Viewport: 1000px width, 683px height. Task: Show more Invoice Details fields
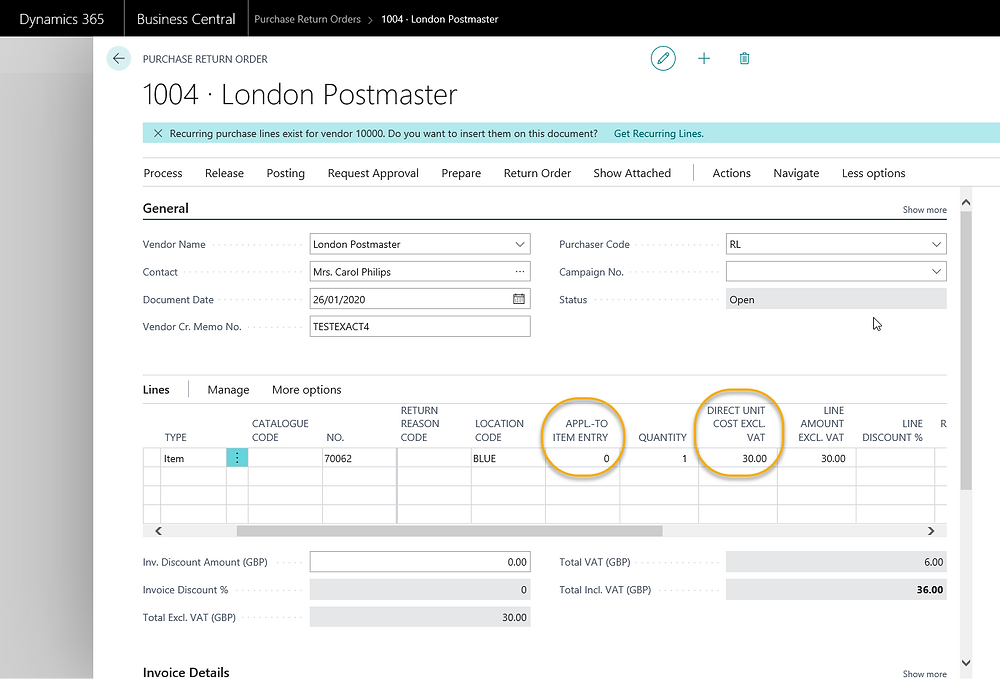pos(924,673)
